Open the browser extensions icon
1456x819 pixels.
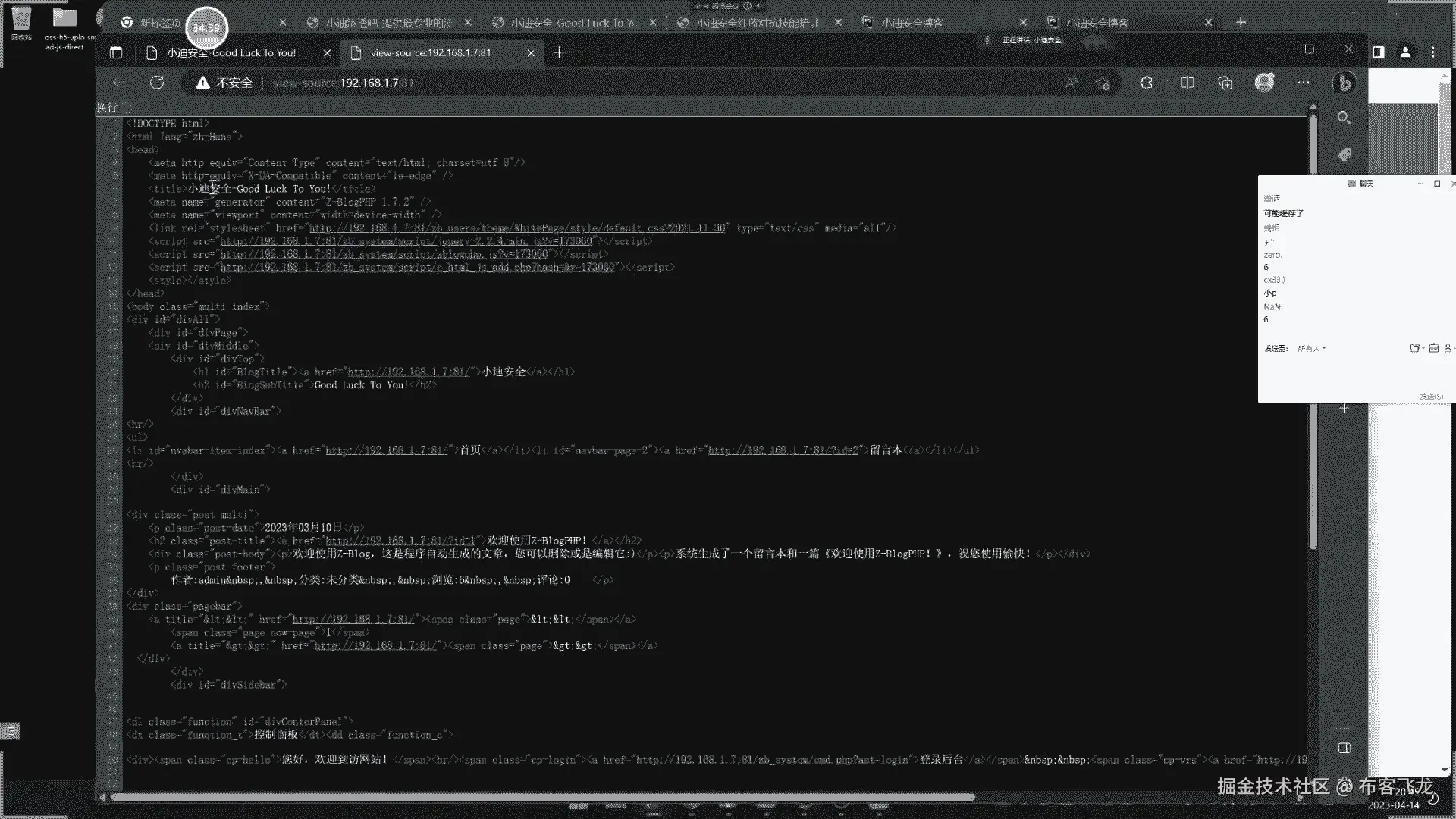click(1147, 83)
